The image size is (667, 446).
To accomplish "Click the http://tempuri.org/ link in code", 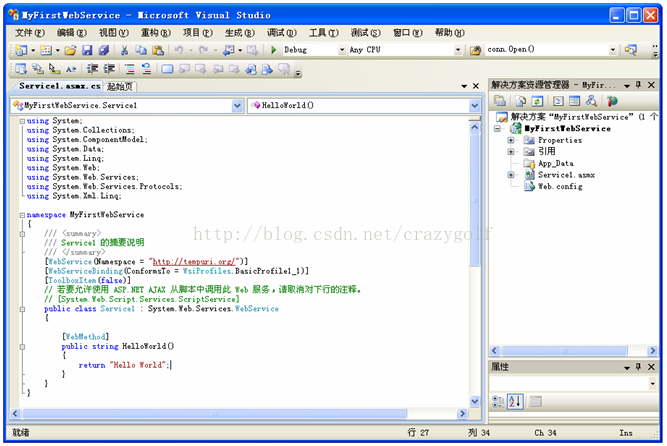I will coord(193,262).
